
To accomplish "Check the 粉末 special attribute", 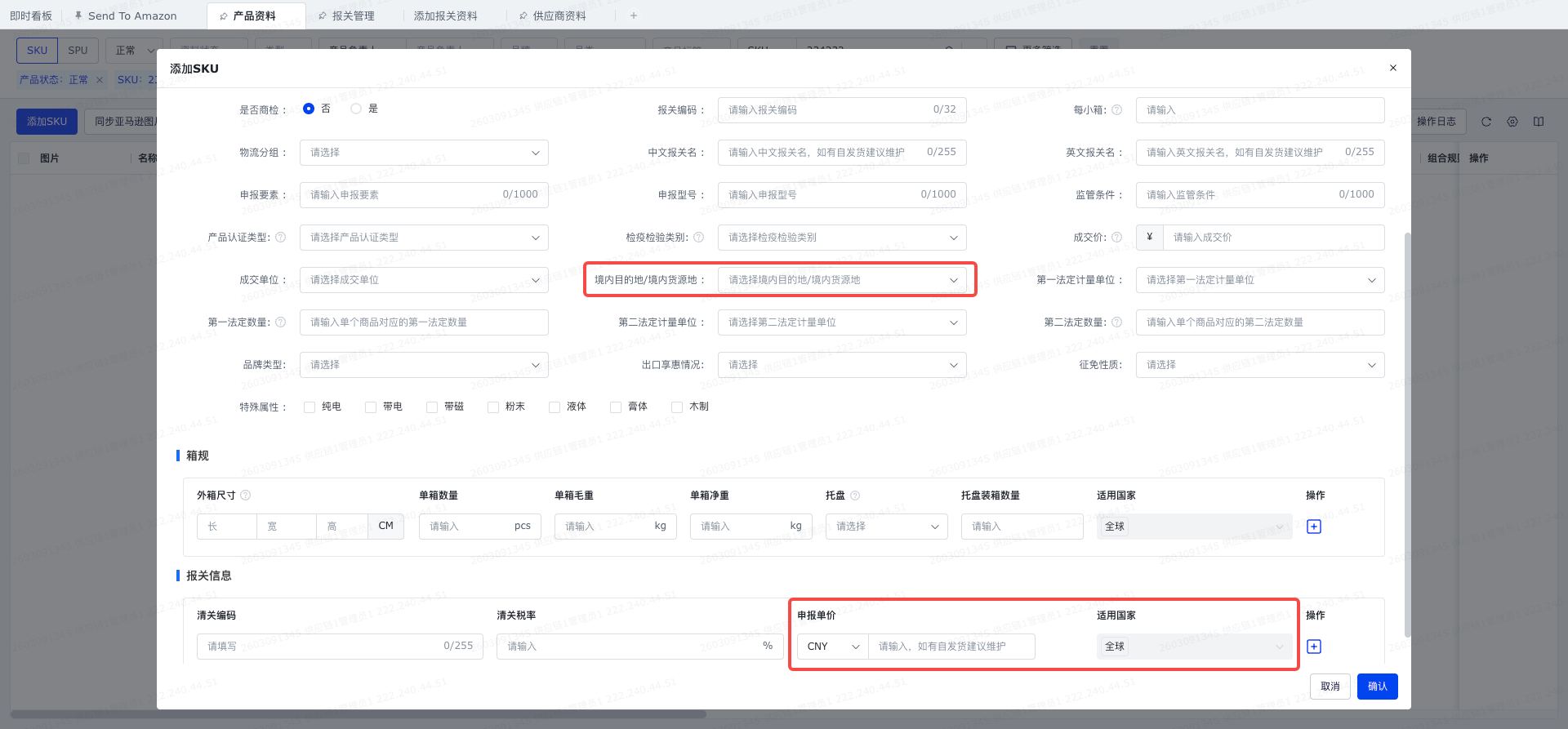I will coord(493,407).
